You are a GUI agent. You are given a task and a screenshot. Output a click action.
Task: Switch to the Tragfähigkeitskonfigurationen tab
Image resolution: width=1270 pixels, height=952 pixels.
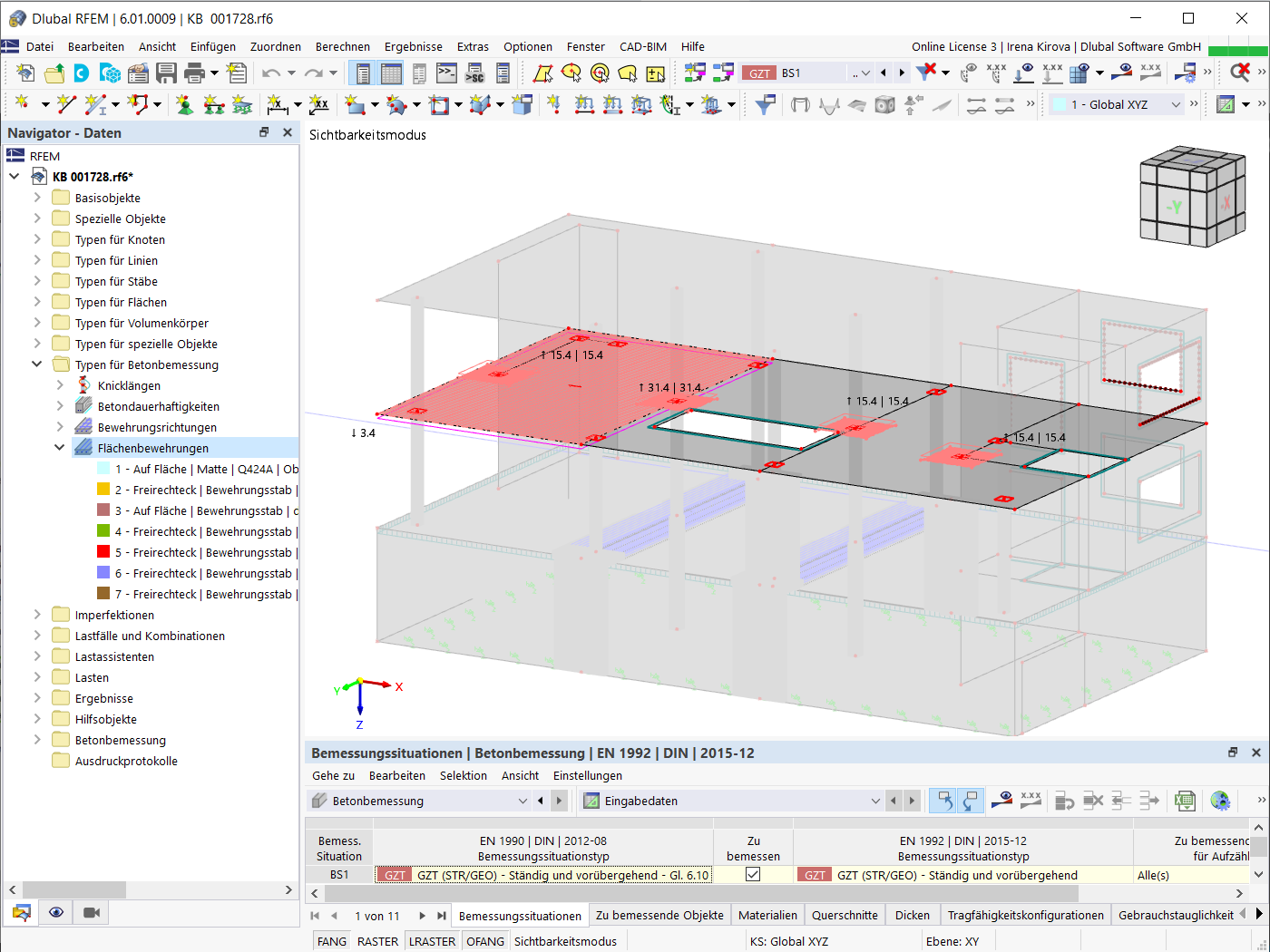(1025, 915)
